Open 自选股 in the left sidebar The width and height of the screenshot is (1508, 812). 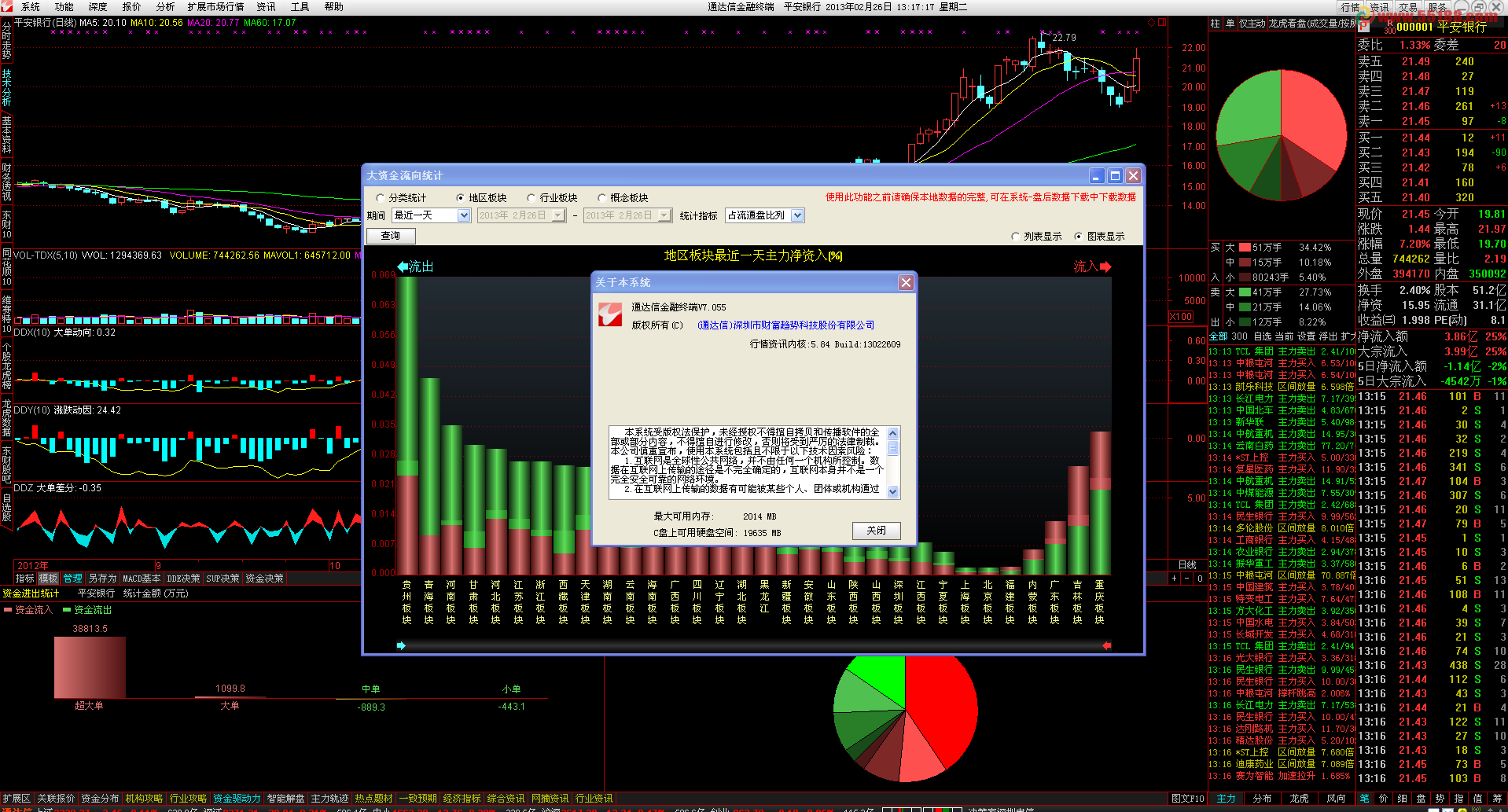6,507
